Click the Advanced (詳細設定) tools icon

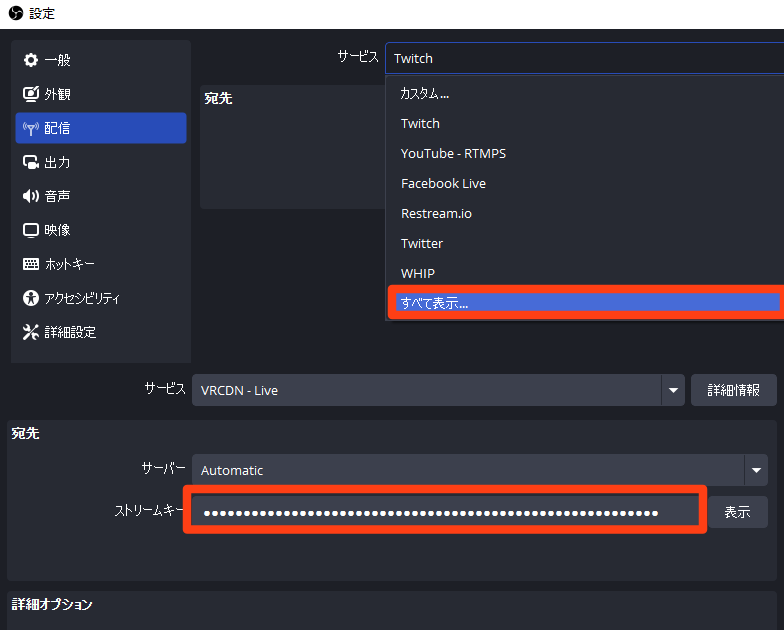[30, 332]
